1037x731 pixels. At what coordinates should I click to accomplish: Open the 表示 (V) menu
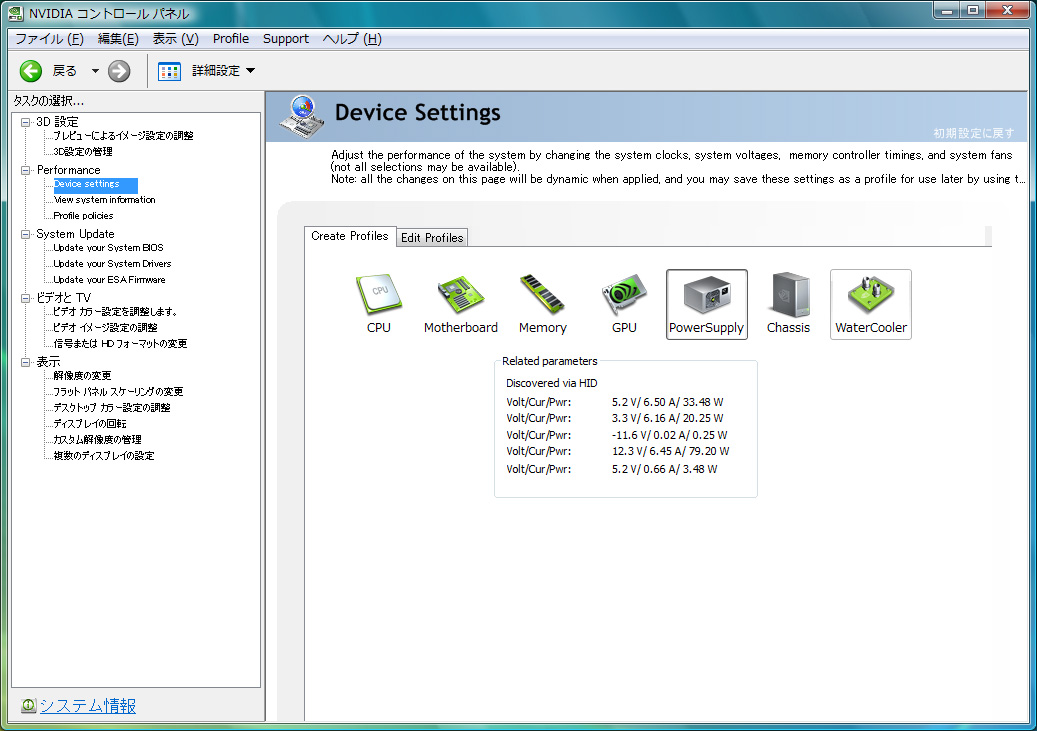point(175,39)
